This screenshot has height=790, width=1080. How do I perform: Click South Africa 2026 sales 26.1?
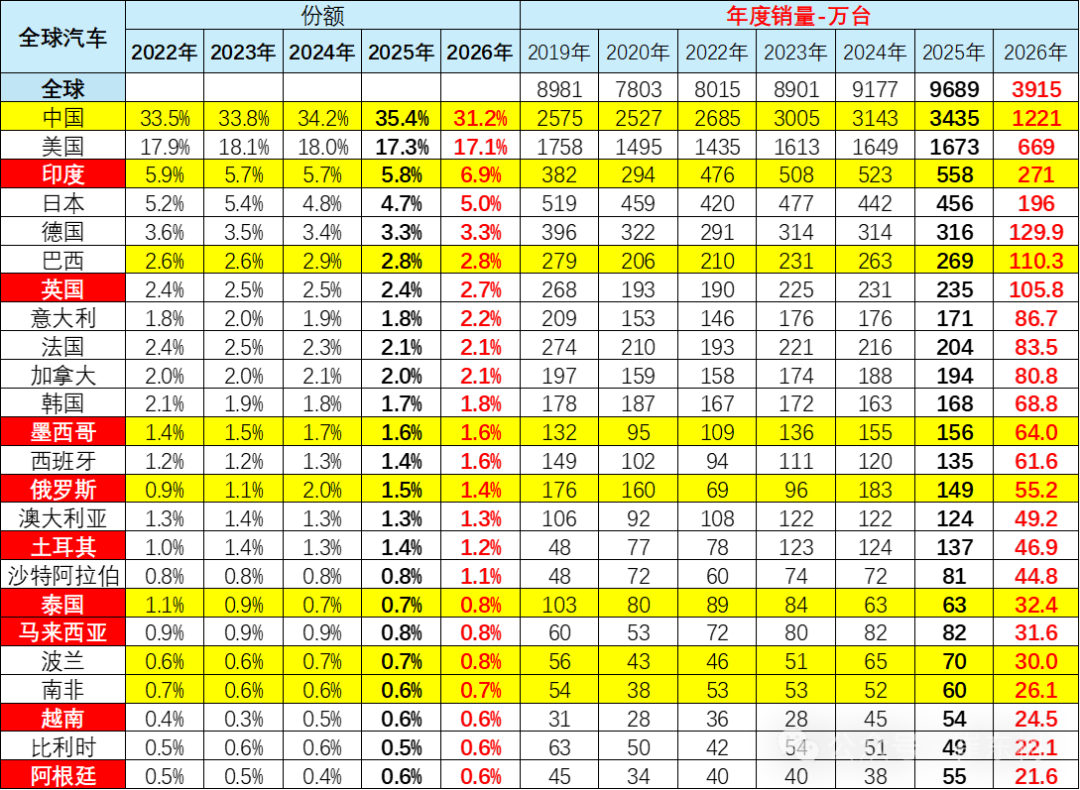tap(1036, 691)
